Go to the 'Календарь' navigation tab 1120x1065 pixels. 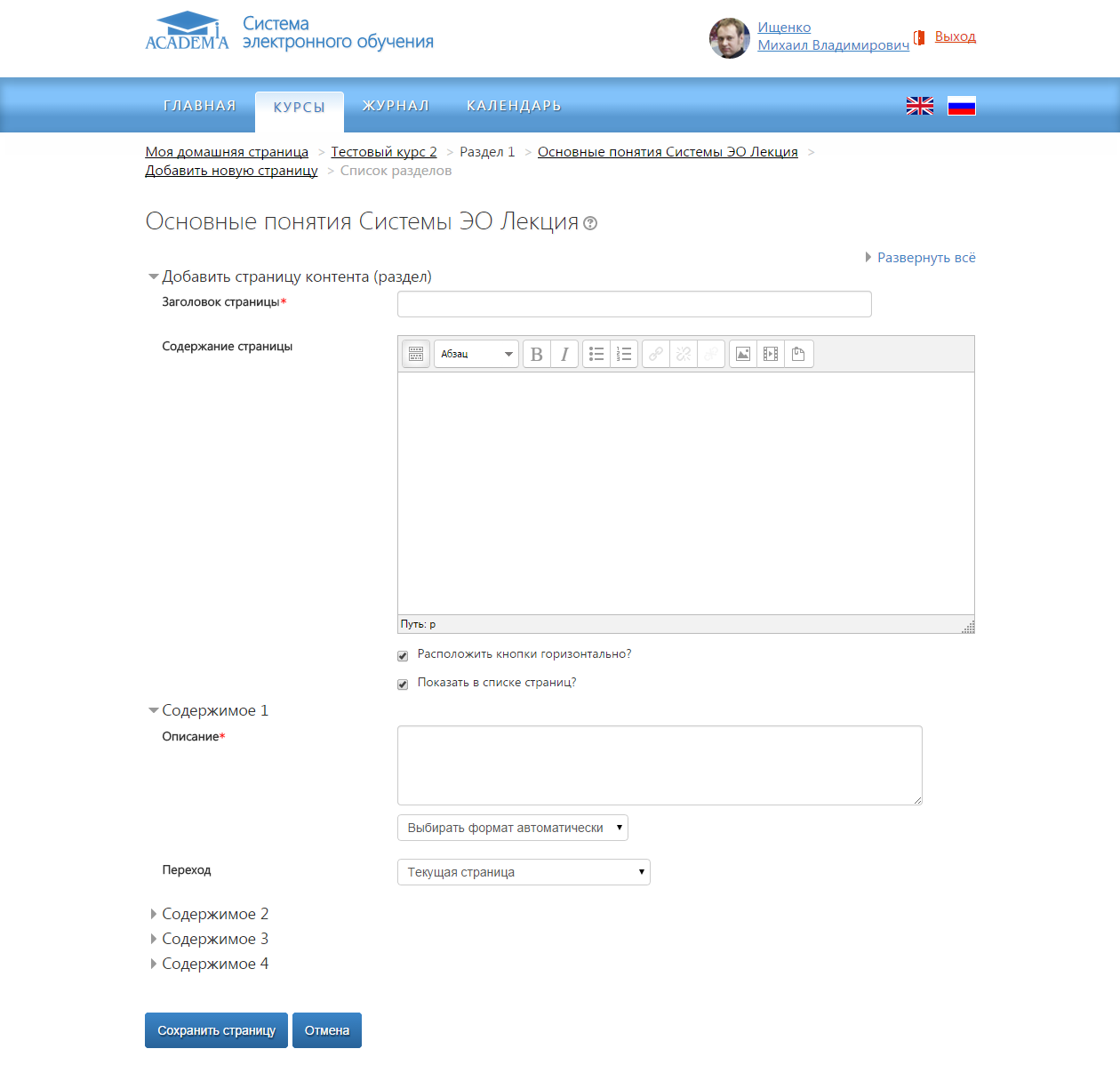point(514,106)
